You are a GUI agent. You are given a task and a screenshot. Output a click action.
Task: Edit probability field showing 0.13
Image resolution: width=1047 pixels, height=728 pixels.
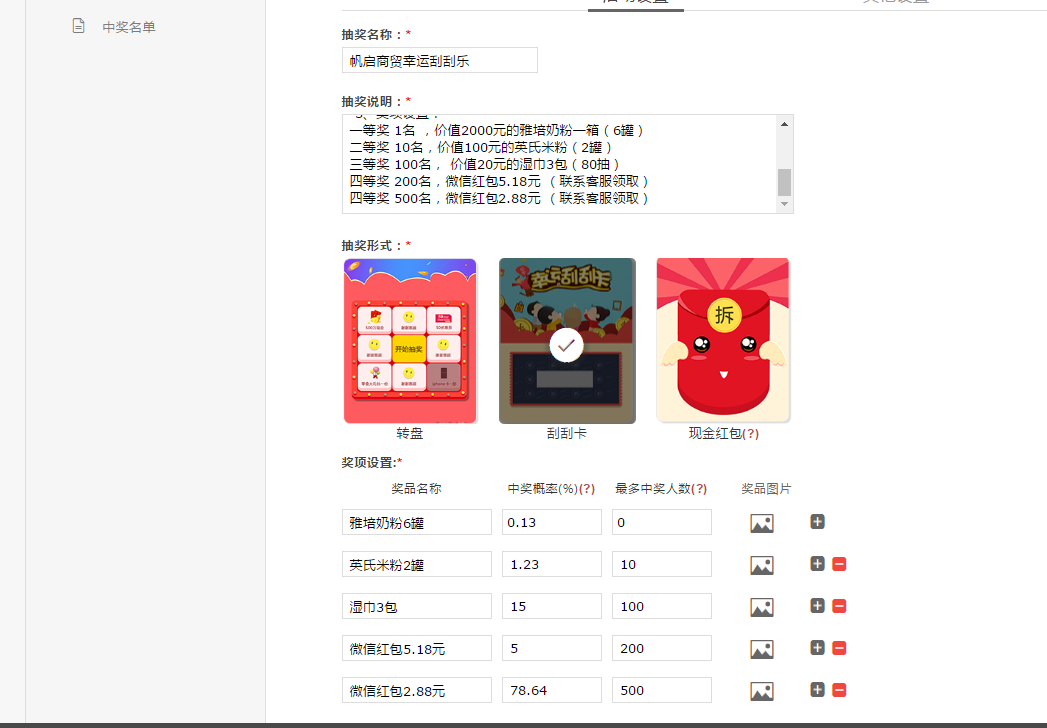pos(552,522)
